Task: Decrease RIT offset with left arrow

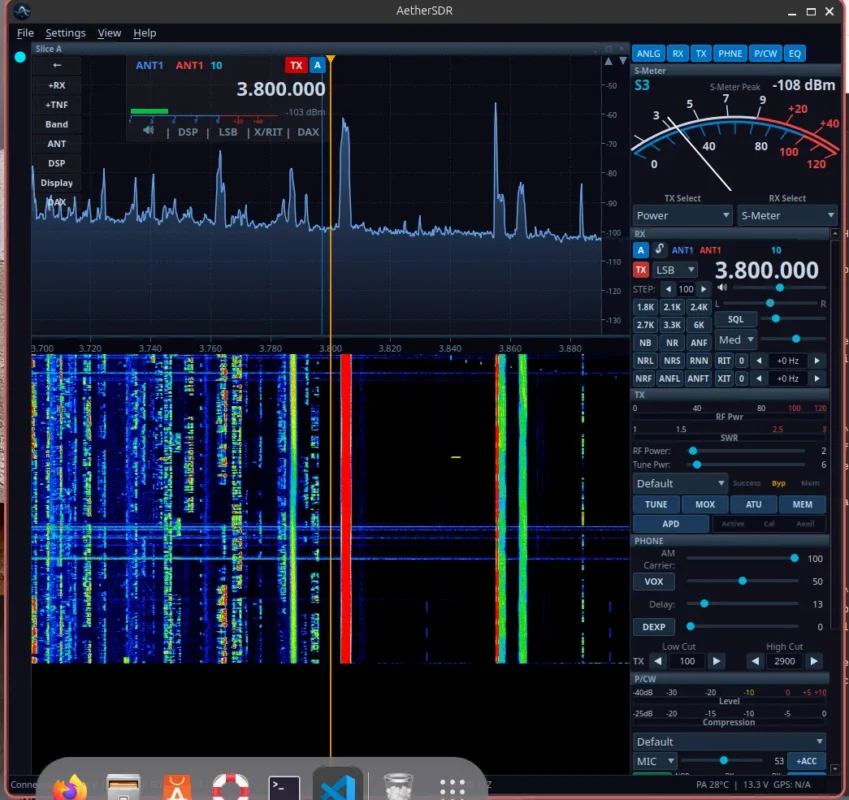Action: point(759,360)
